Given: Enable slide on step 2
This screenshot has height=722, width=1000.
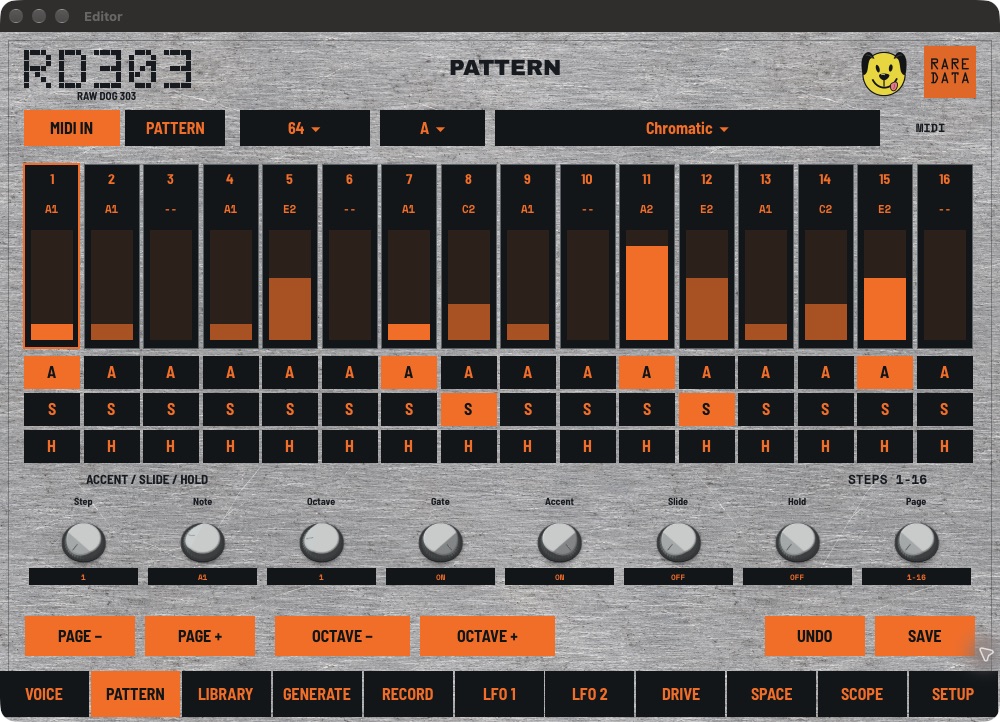Looking at the screenshot, I should point(111,409).
